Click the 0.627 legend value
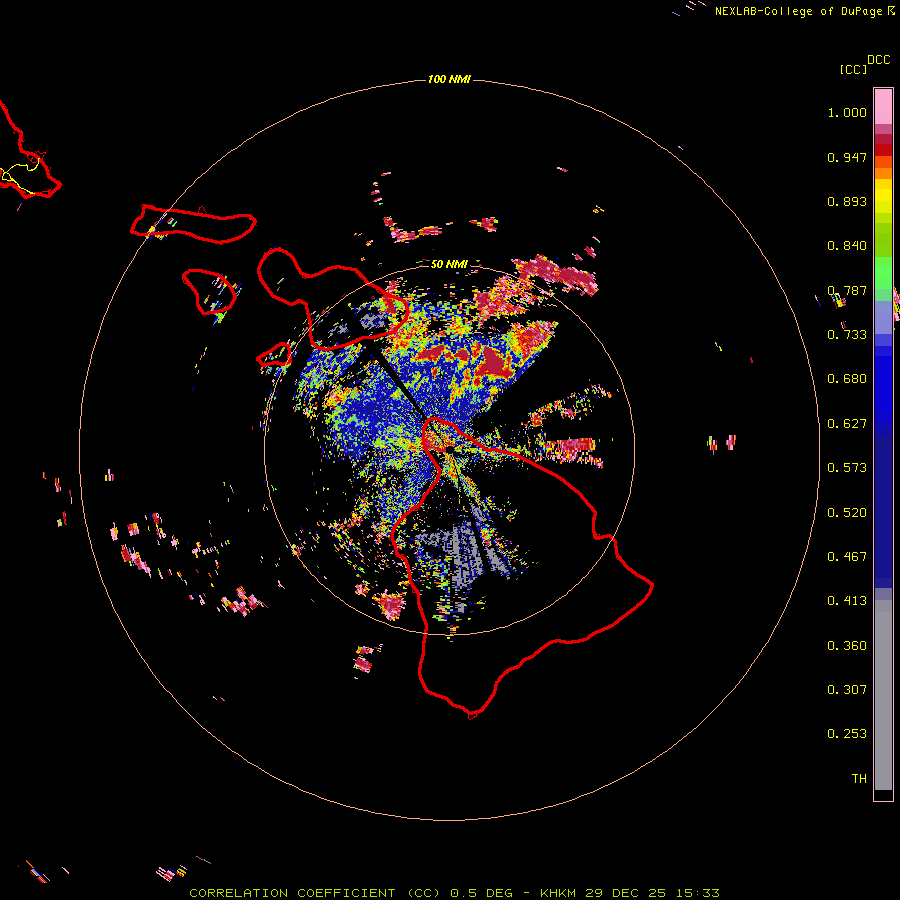Screen dimensions: 900x900 pos(847,424)
